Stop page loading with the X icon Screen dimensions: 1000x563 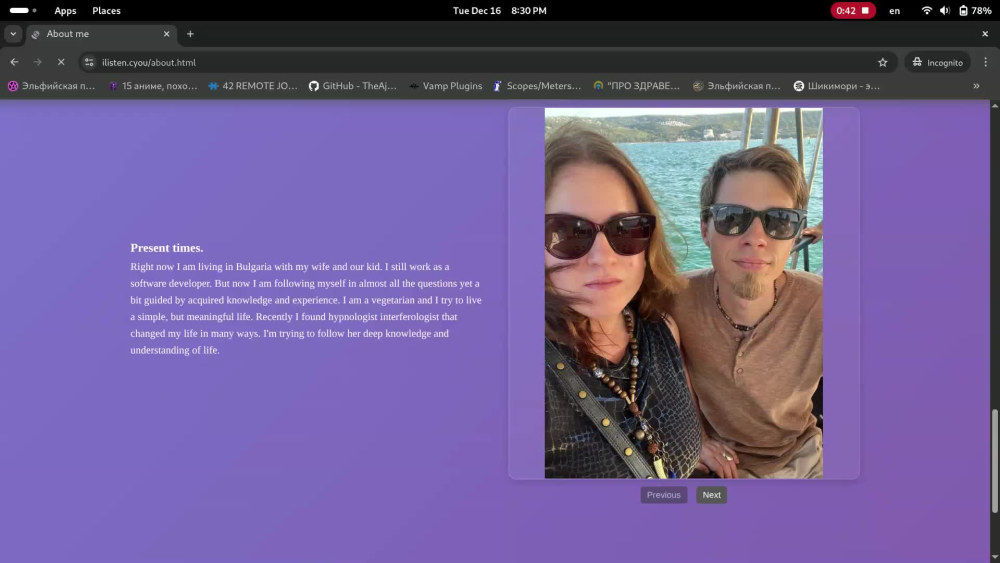(x=61, y=62)
